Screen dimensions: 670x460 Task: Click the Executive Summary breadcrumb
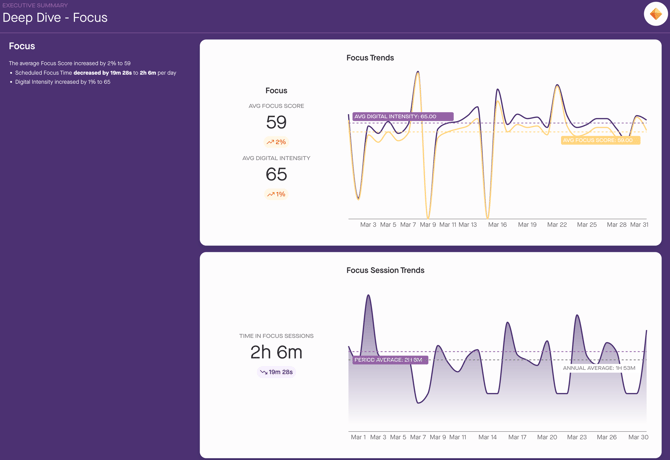coord(35,5)
